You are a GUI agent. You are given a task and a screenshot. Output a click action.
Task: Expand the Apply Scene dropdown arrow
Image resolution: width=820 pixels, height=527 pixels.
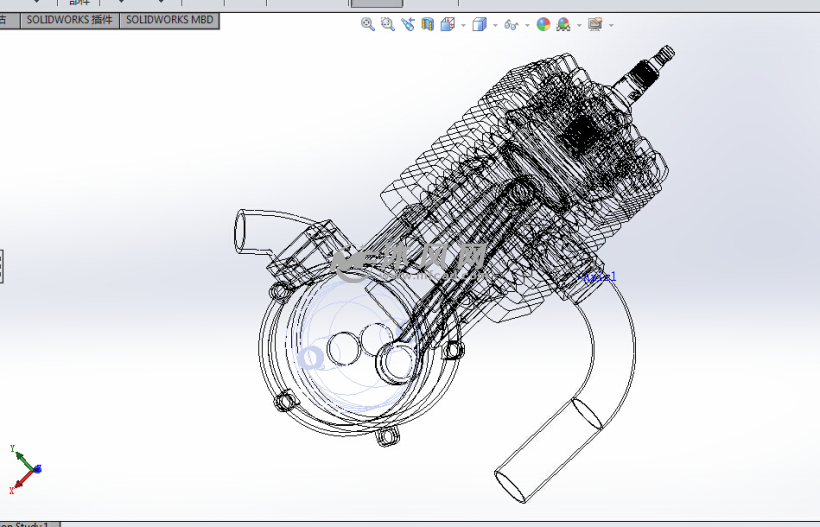578,26
